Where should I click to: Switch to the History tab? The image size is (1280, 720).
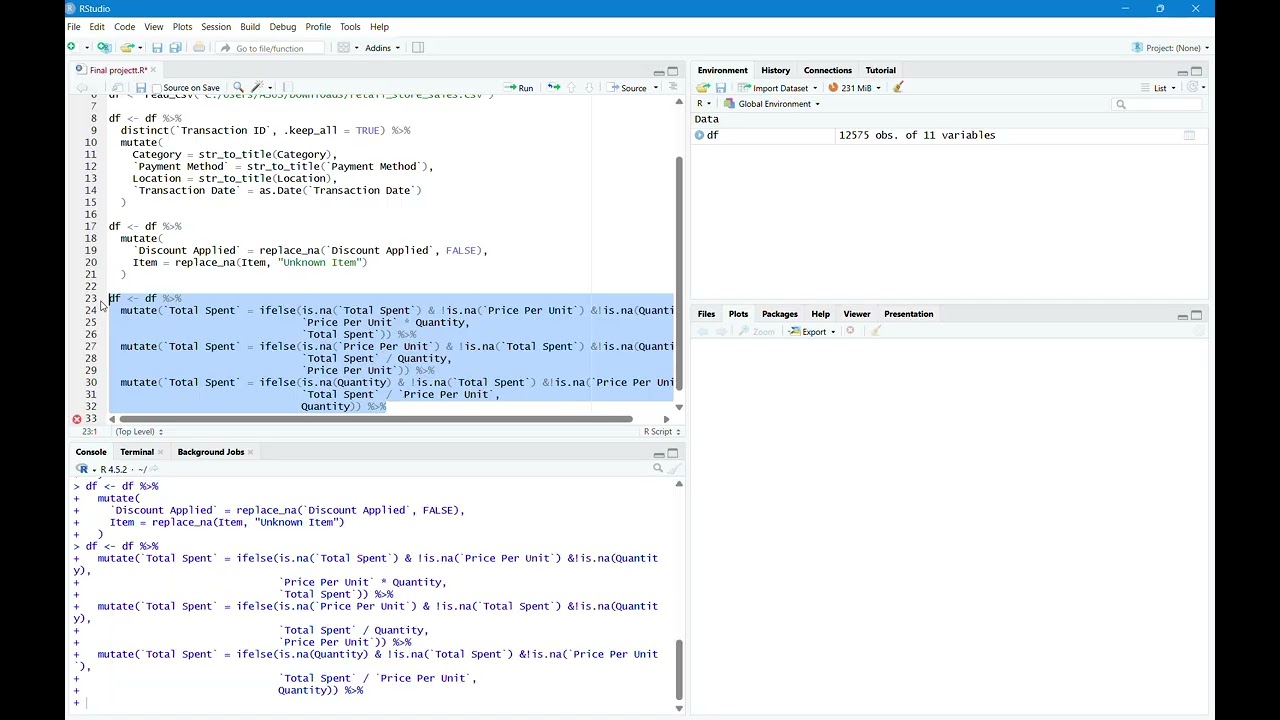(x=775, y=70)
